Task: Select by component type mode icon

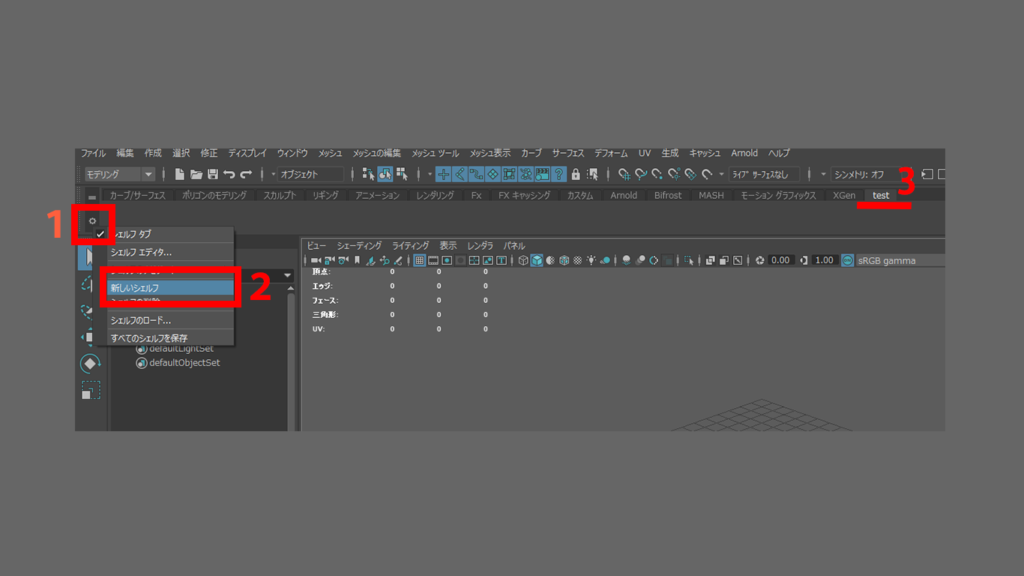Action: point(402,174)
